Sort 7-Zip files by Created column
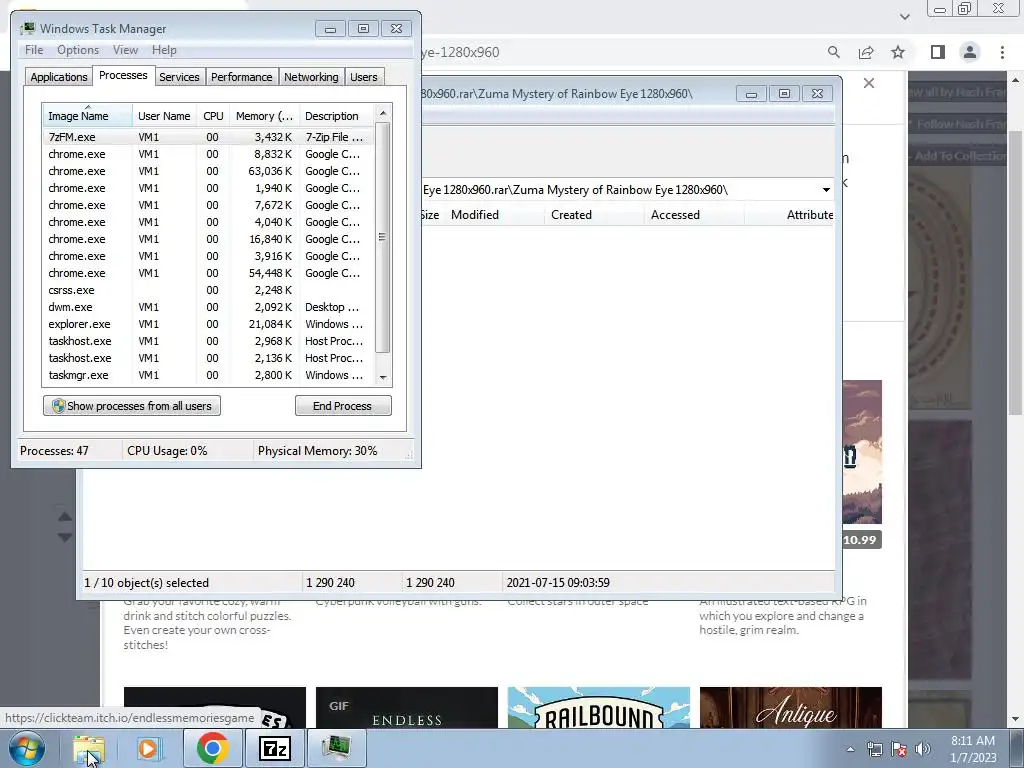This screenshot has width=1024, height=768. coord(594,215)
